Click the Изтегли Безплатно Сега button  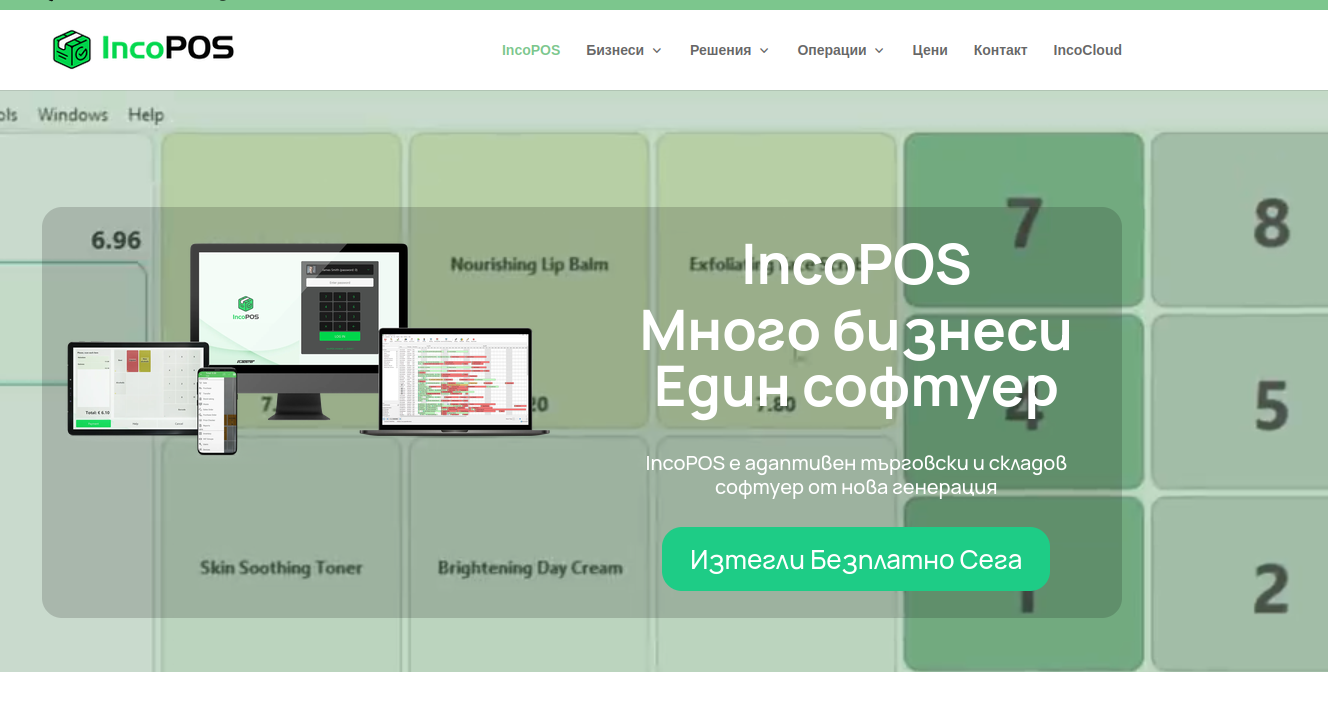click(x=856, y=559)
